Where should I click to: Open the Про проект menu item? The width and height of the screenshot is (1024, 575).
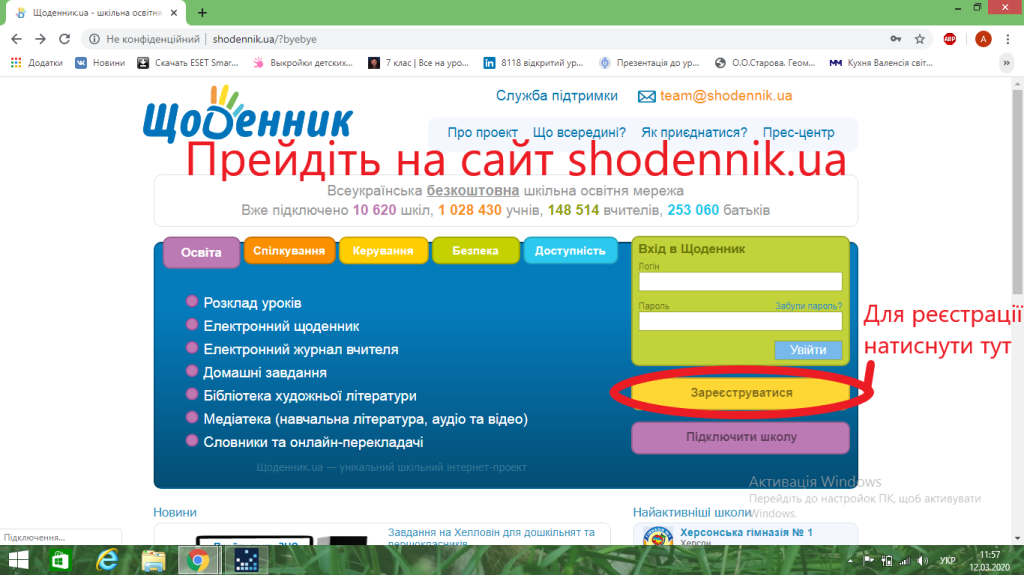tap(482, 133)
